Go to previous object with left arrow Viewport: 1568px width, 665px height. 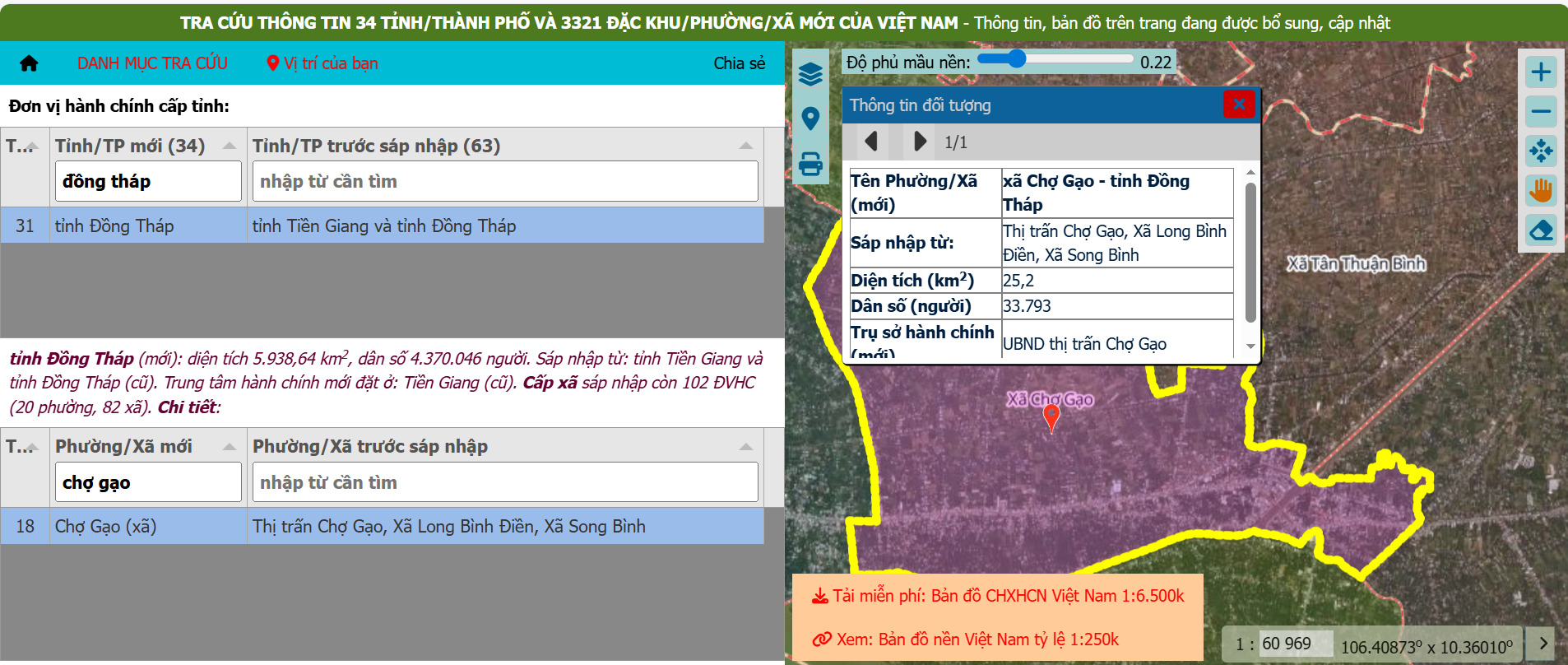tap(871, 142)
